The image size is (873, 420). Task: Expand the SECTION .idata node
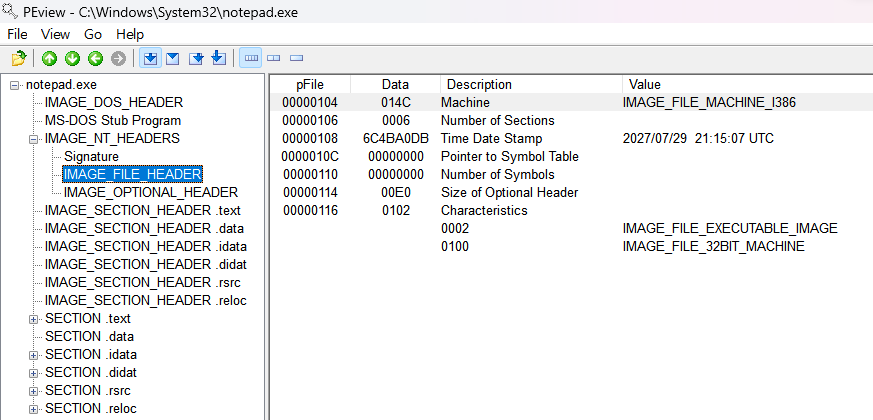coord(33,355)
